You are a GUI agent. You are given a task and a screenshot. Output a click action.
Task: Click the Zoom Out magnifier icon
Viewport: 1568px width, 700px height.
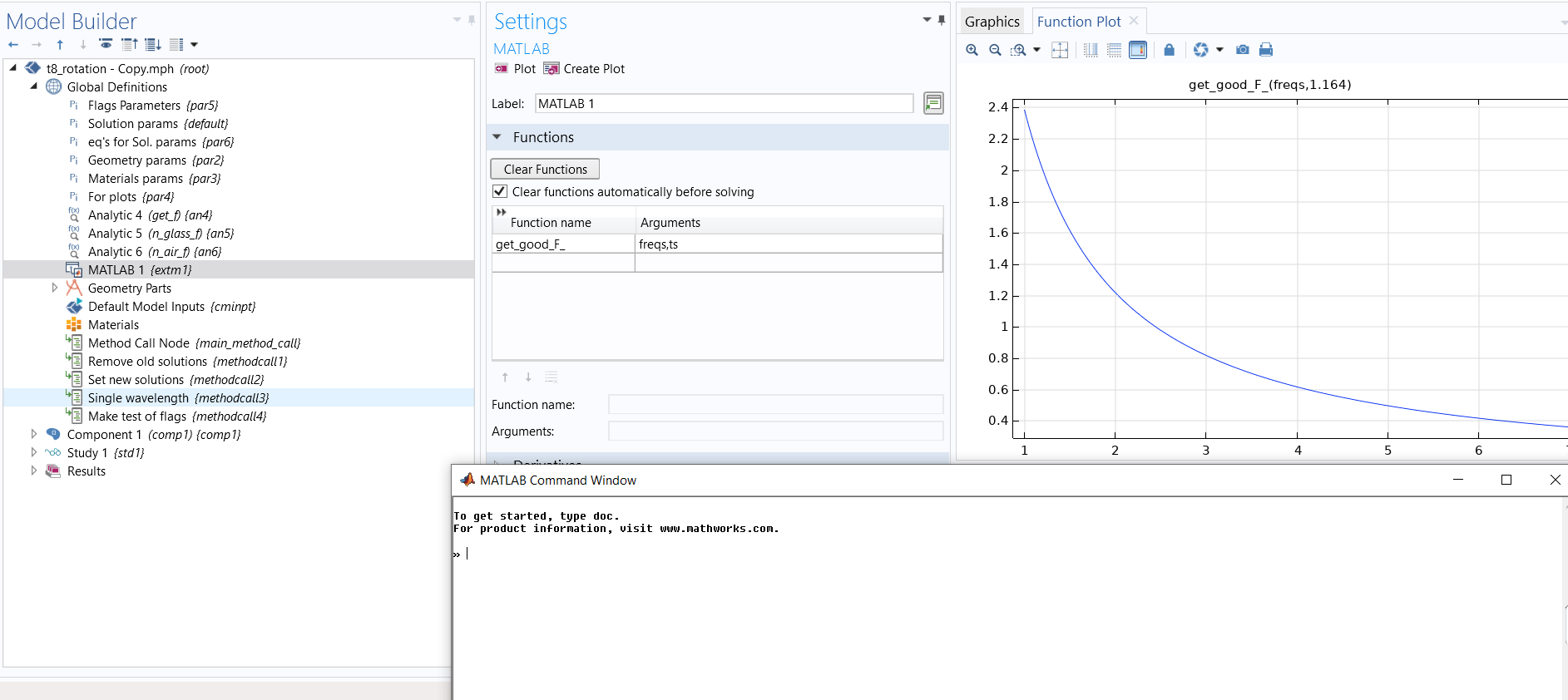pyautogui.click(x=995, y=50)
